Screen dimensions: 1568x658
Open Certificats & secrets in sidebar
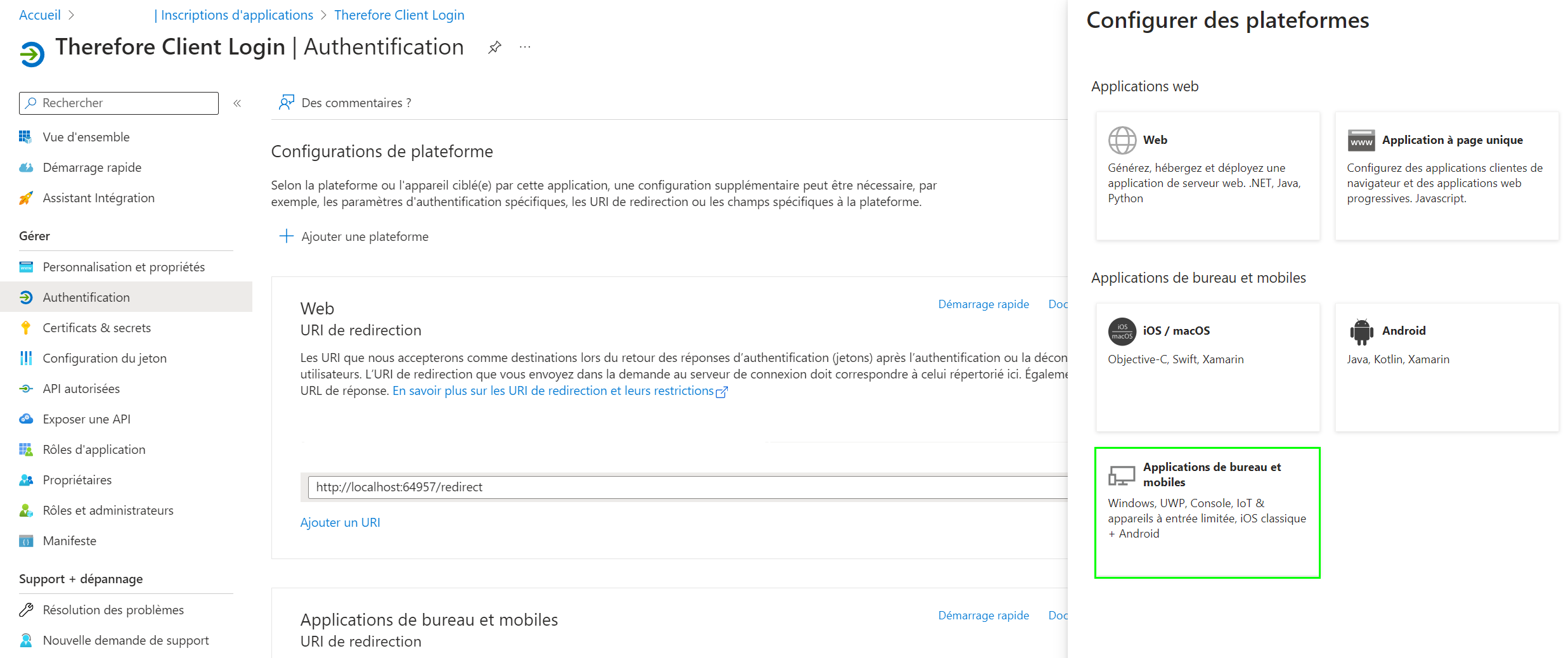pyautogui.click(x=96, y=328)
